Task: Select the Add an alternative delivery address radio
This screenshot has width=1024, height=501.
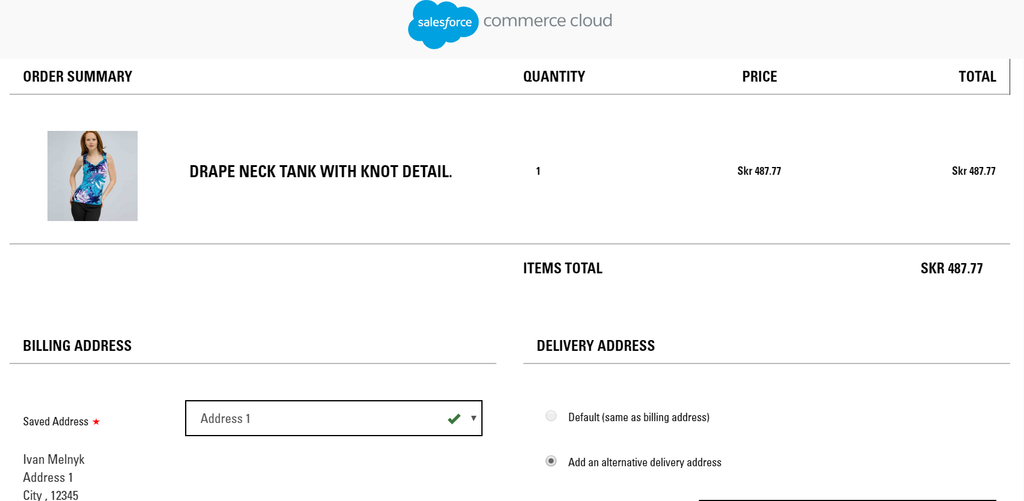Action: point(551,461)
